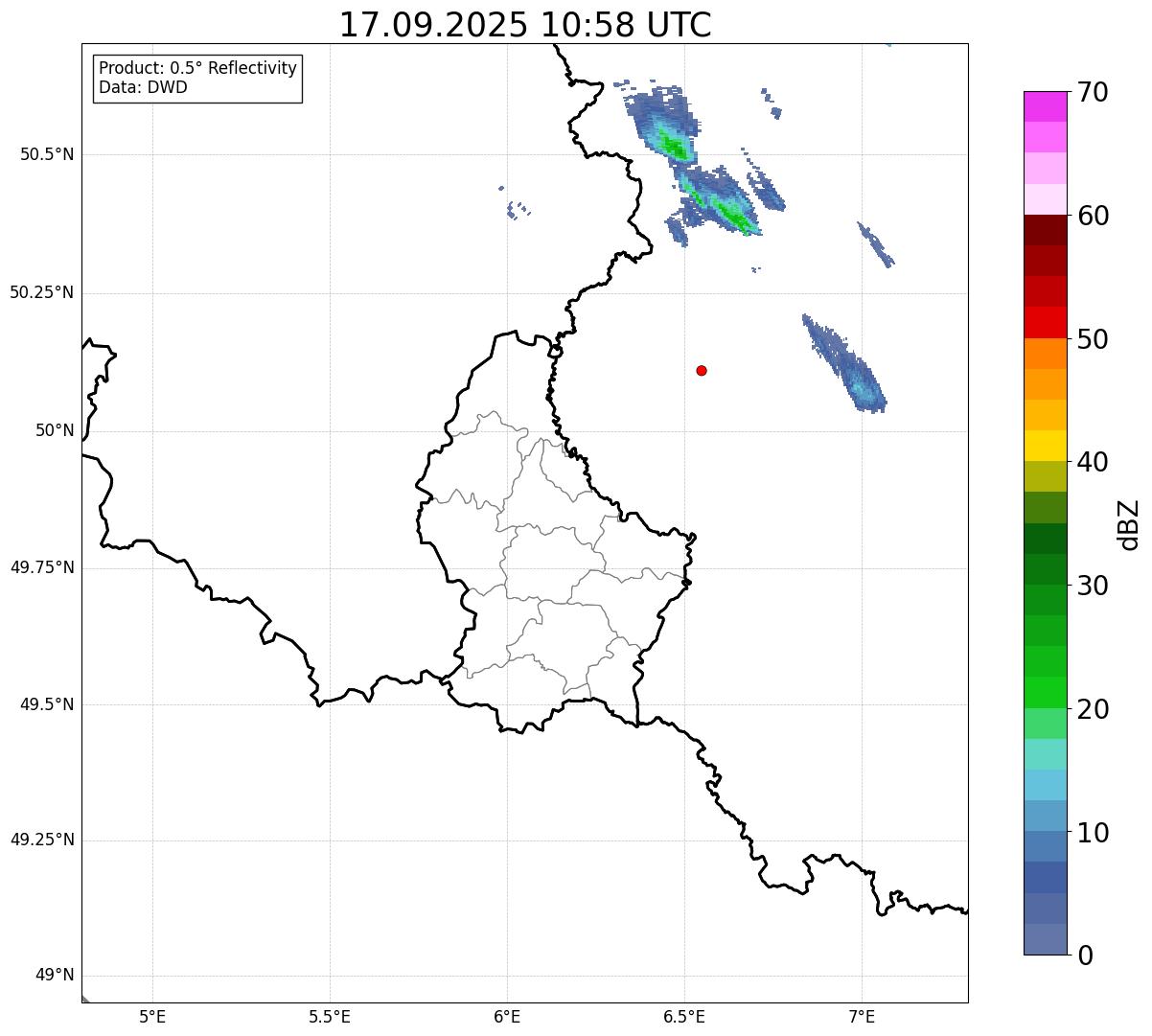Image resolution: width=1152 pixels, height=1036 pixels.
Task: Click the "6°E" longitude label
Action: coord(507,1017)
